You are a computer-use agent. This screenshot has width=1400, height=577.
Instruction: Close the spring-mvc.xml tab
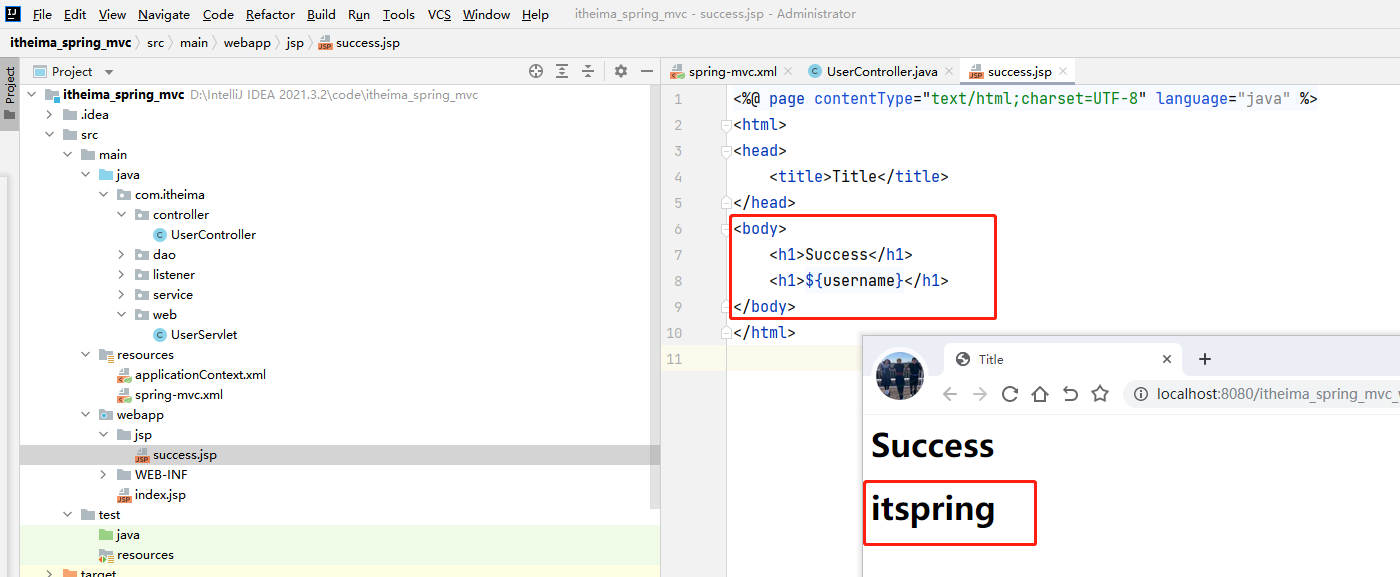pos(788,71)
